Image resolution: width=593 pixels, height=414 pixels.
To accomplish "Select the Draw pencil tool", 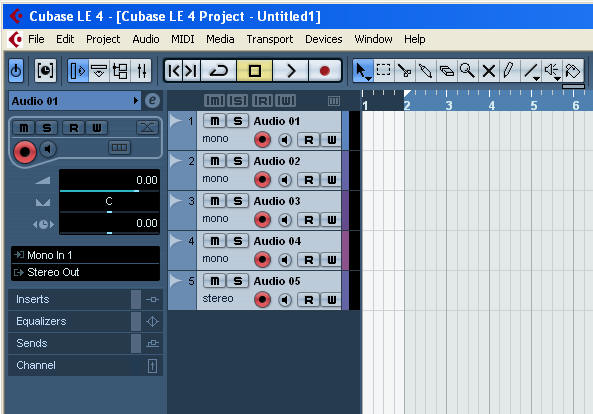I will (x=509, y=71).
